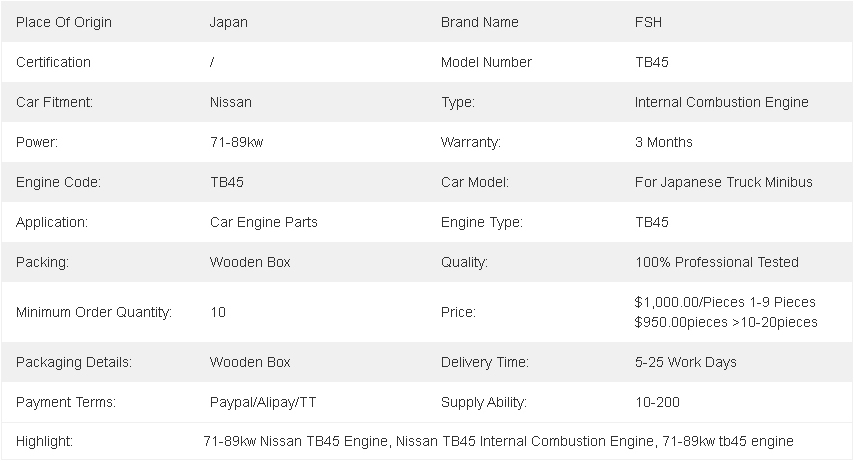This screenshot has height=461, width=854.
Task: Click the '71-89kw tb45 engine' highlight keyword
Action: 728,441
